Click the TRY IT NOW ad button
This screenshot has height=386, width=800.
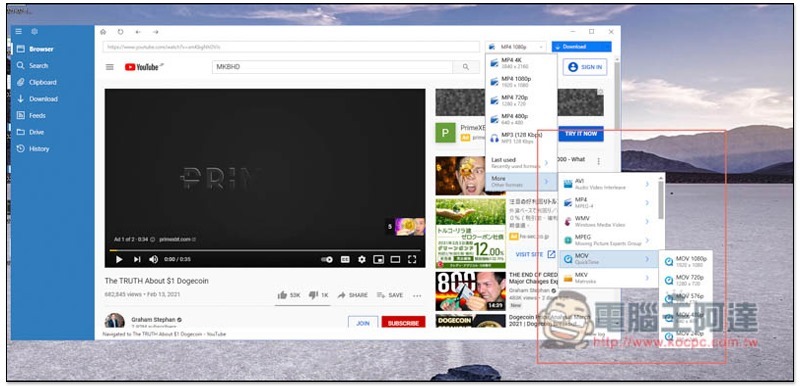[x=581, y=134]
